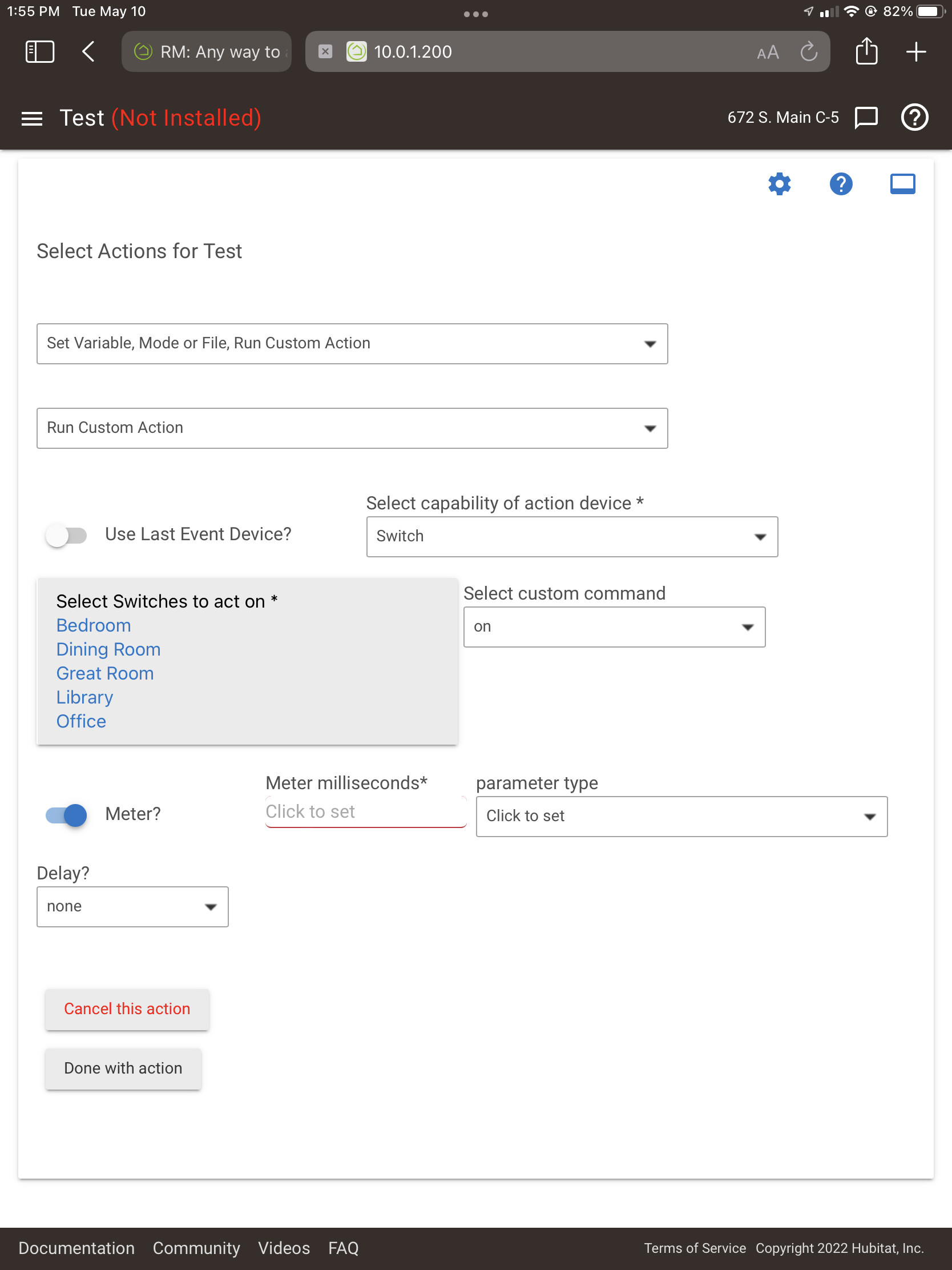The image size is (952, 1270).
Task: Click the Meter milliseconds input field
Action: coord(365,812)
